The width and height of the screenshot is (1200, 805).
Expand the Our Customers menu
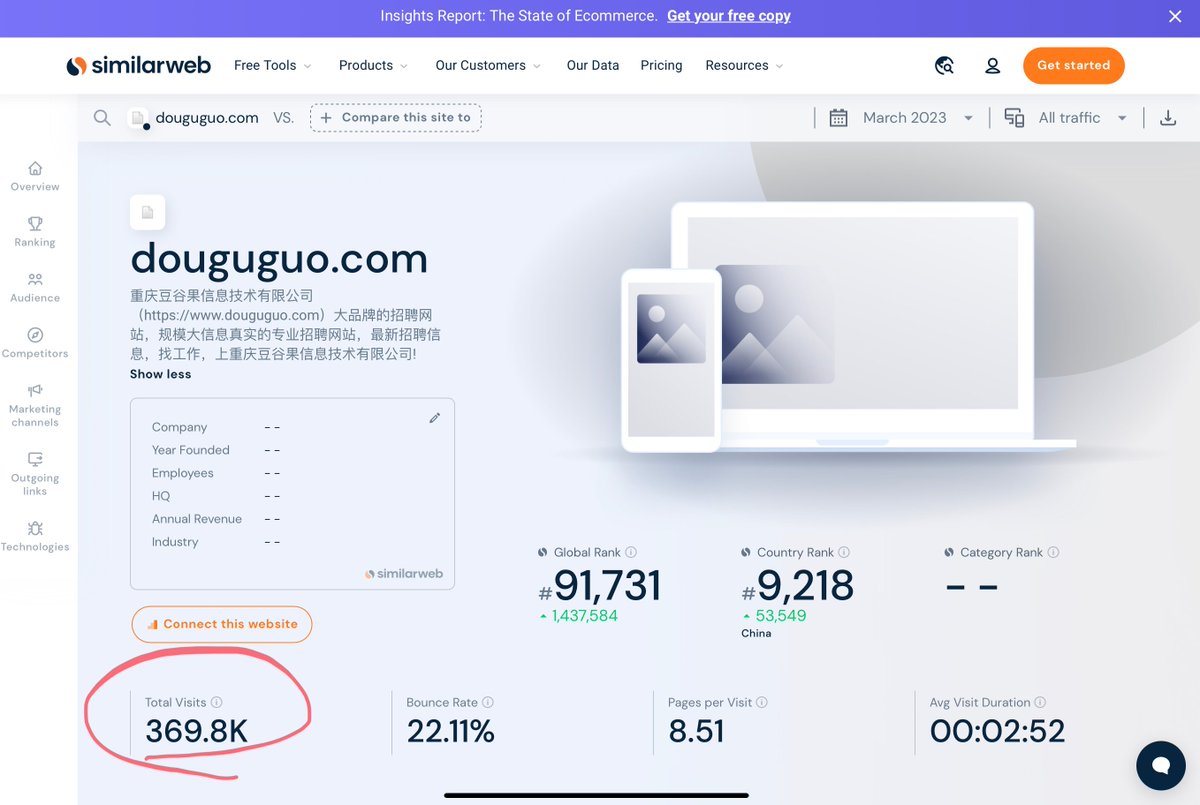tap(488, 66)
